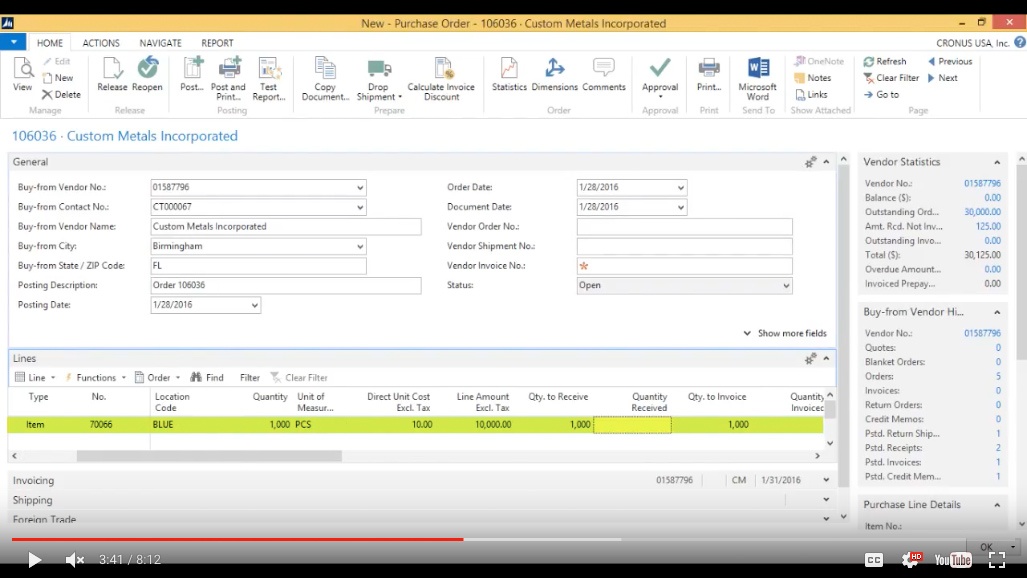
Task: Click the Filter button in Lines
Action: [250, 377]
